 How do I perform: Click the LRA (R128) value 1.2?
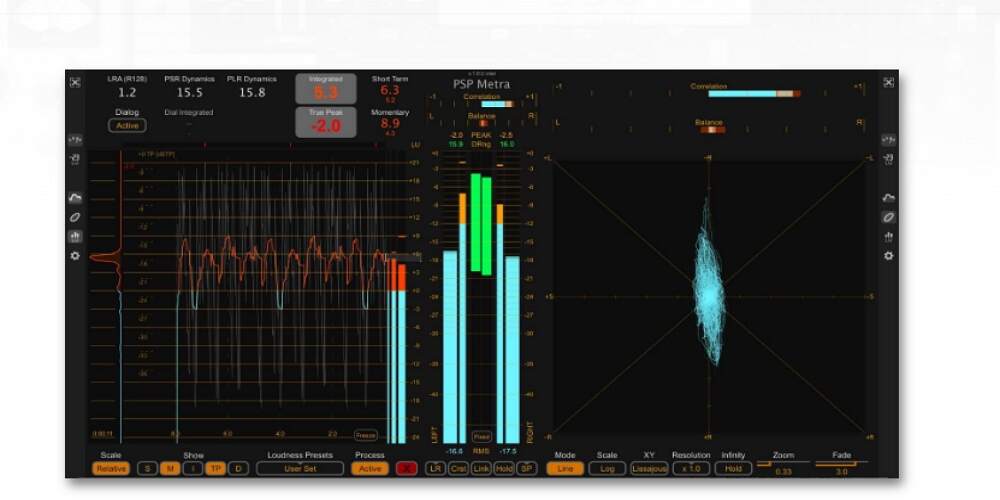pyautogui.click(x=128, y=92)
